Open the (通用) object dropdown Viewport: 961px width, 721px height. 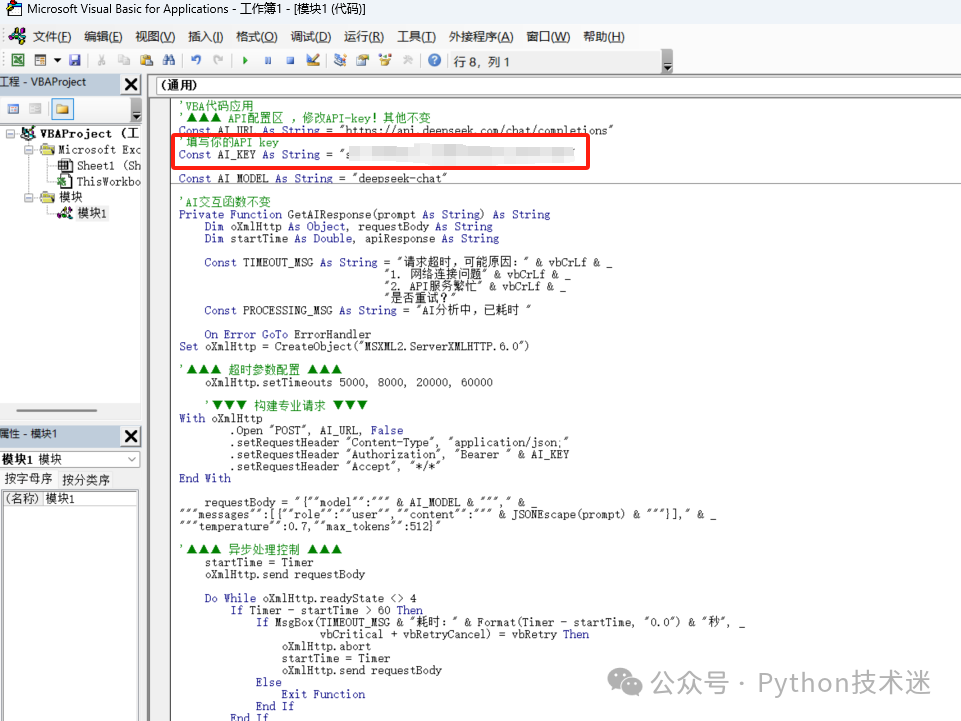point(558,85)
